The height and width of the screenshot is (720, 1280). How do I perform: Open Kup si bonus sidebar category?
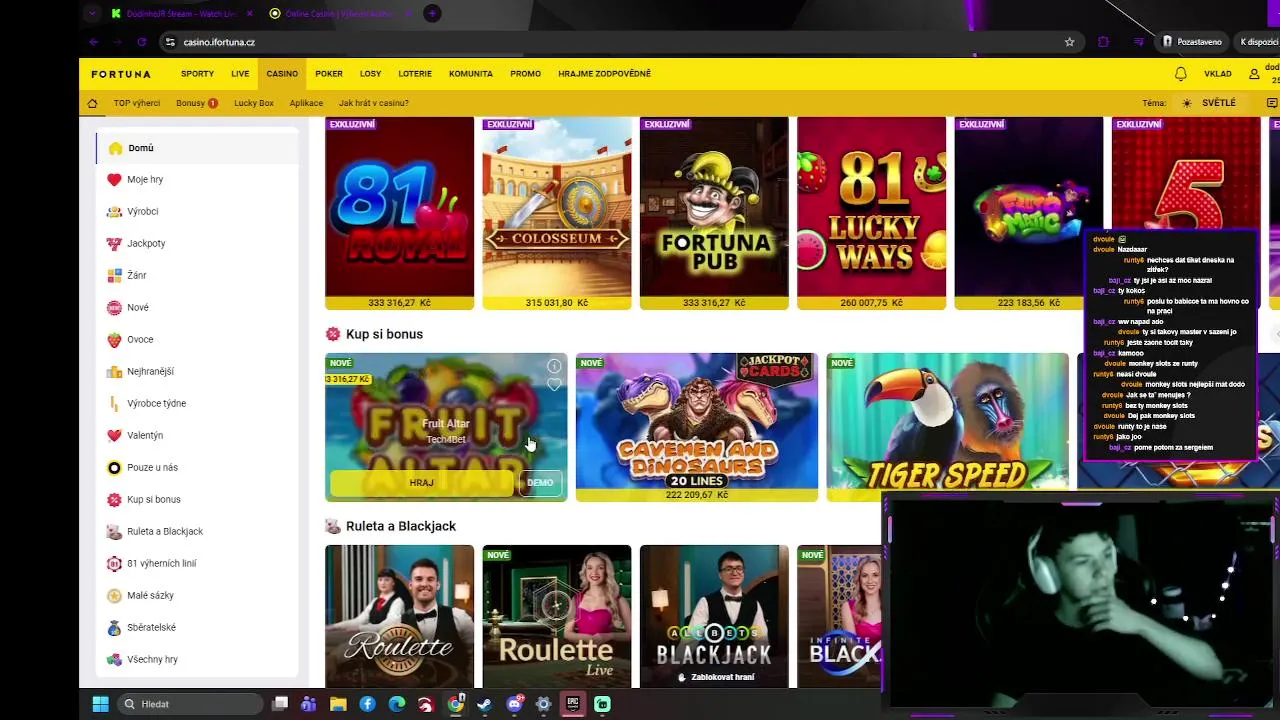click(197, 500)
